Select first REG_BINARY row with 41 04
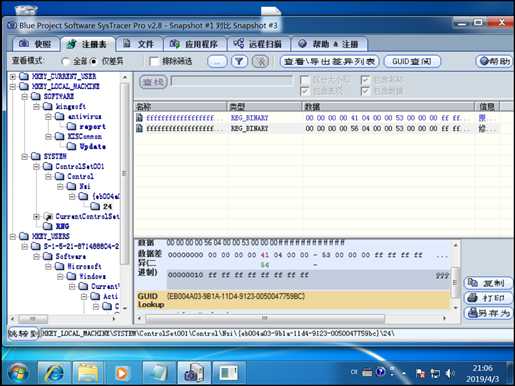515x386 pixels. pos(317,118)
